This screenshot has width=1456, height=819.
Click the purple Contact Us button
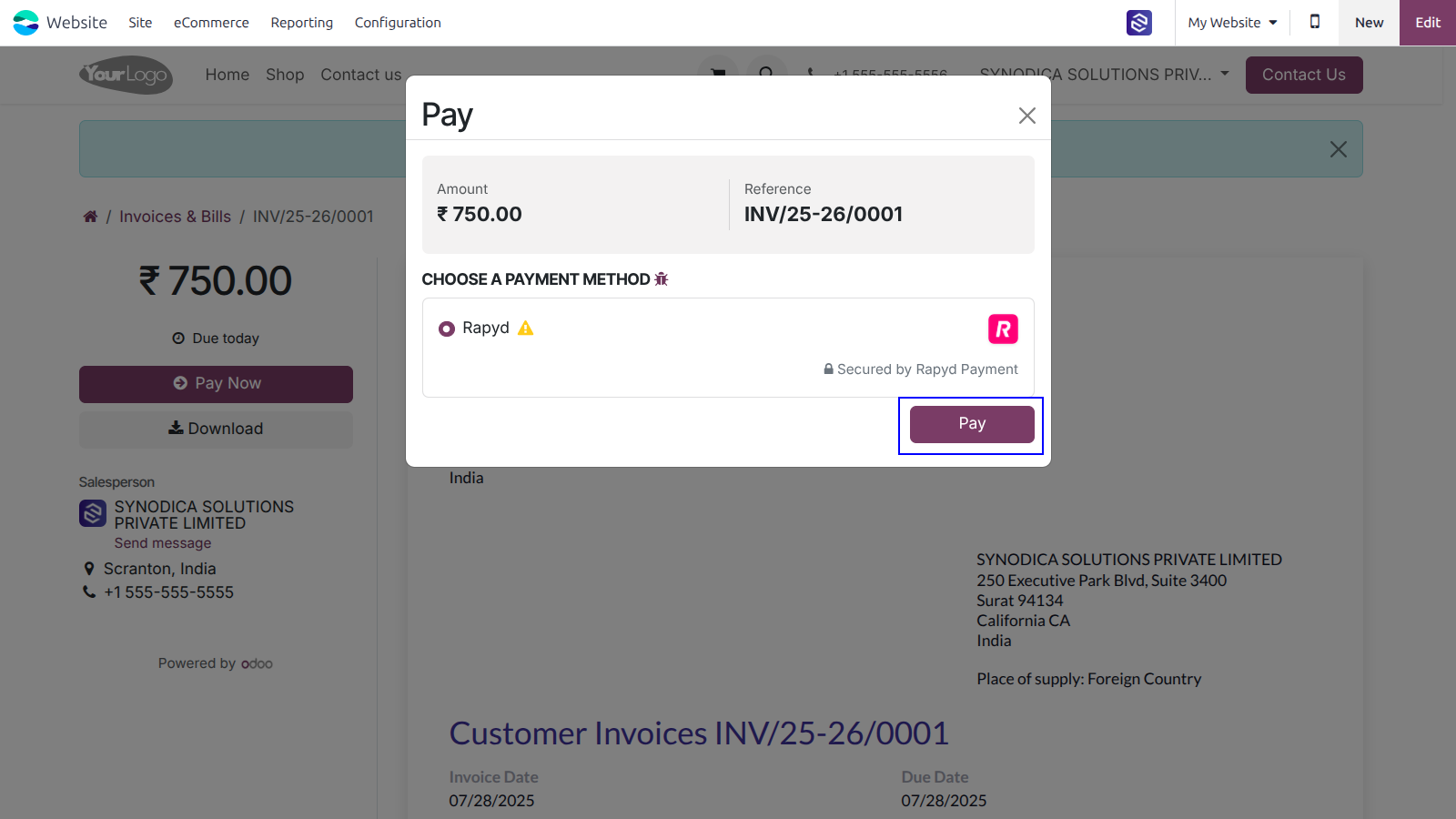(1304, 75)
